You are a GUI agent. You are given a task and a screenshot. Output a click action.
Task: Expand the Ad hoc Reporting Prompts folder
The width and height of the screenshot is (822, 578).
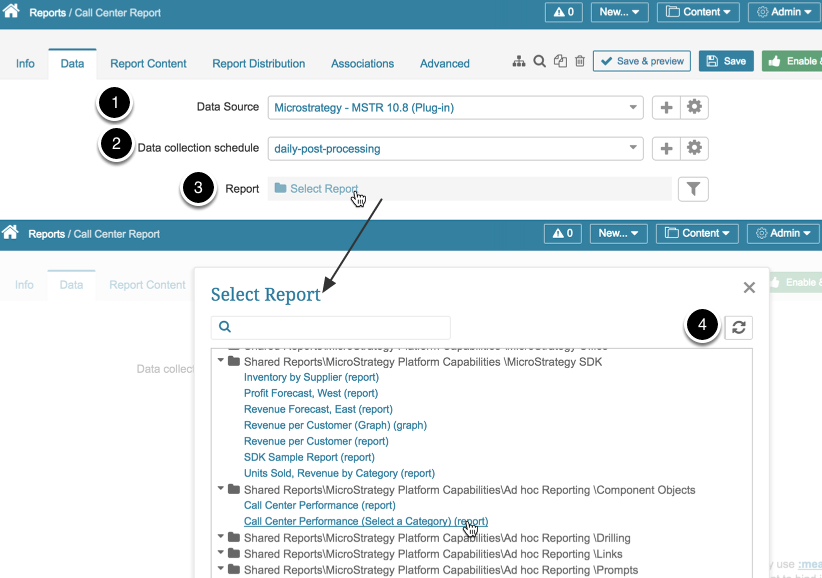[221, 569]
